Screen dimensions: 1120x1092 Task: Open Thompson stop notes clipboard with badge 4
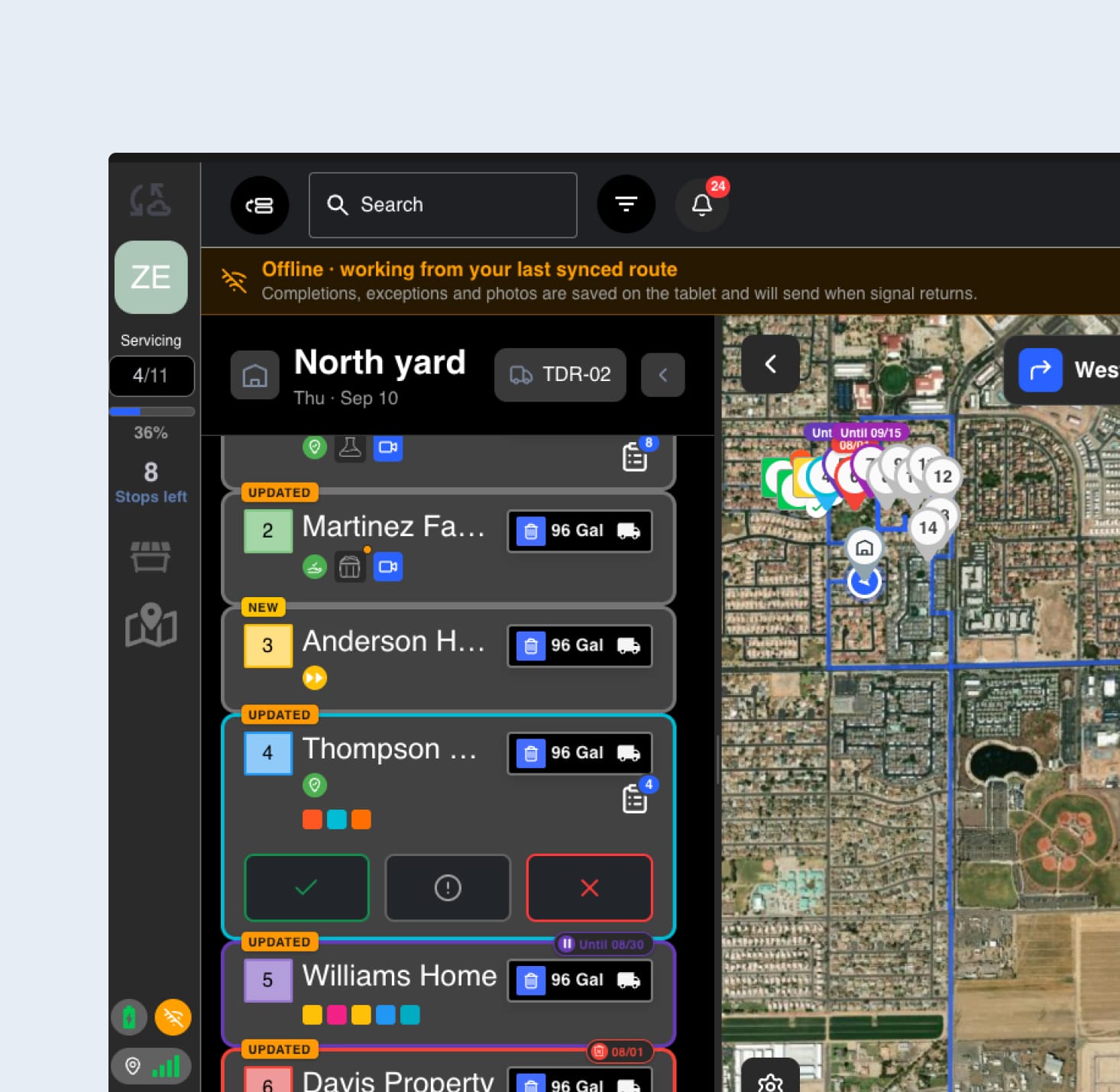(x=636, y=798)
